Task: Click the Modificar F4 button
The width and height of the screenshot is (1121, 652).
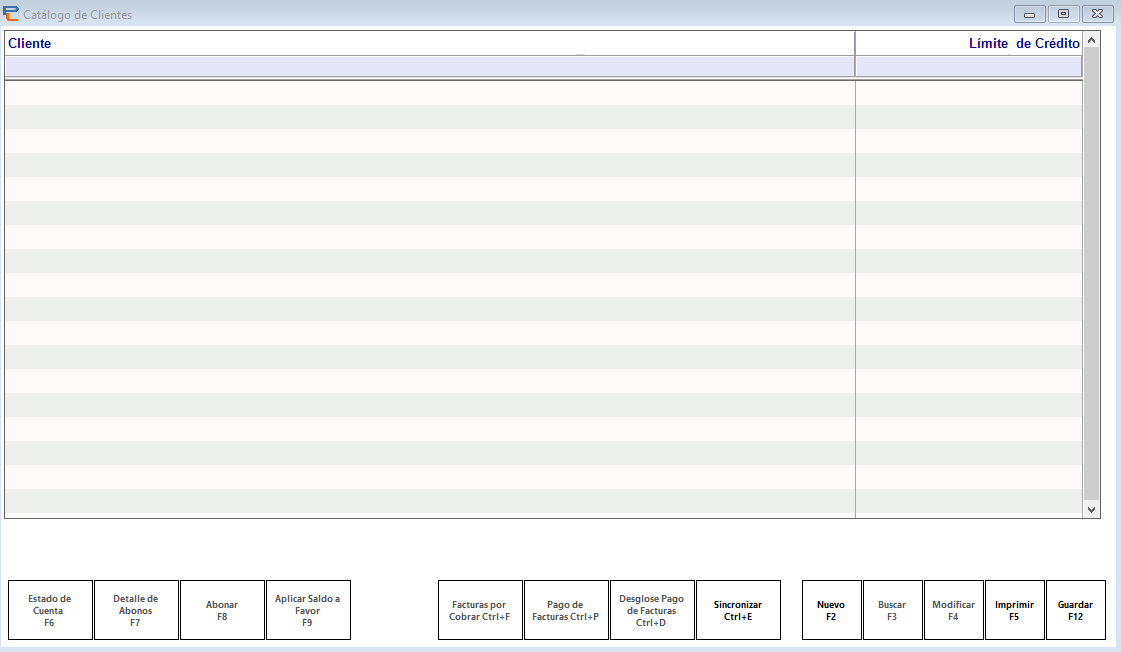Action: click(x=954, y=610)
